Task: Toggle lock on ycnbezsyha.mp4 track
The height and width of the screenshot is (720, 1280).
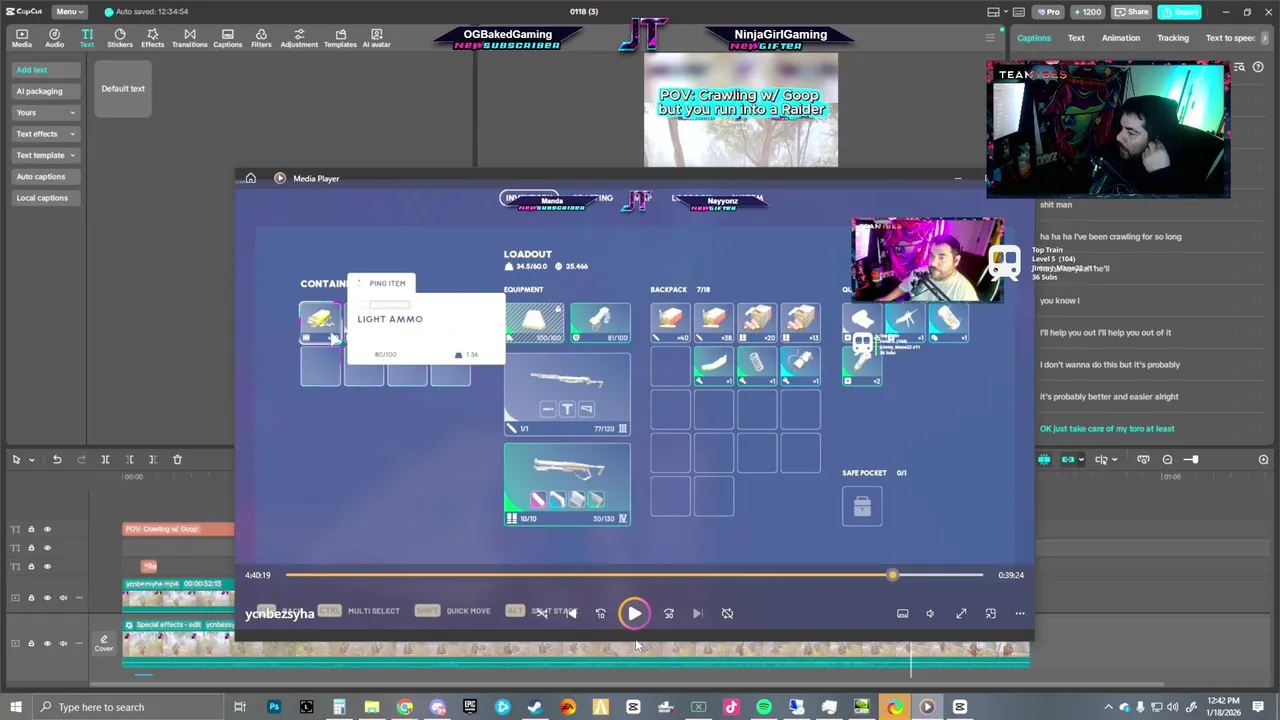Action: point(31,597)
